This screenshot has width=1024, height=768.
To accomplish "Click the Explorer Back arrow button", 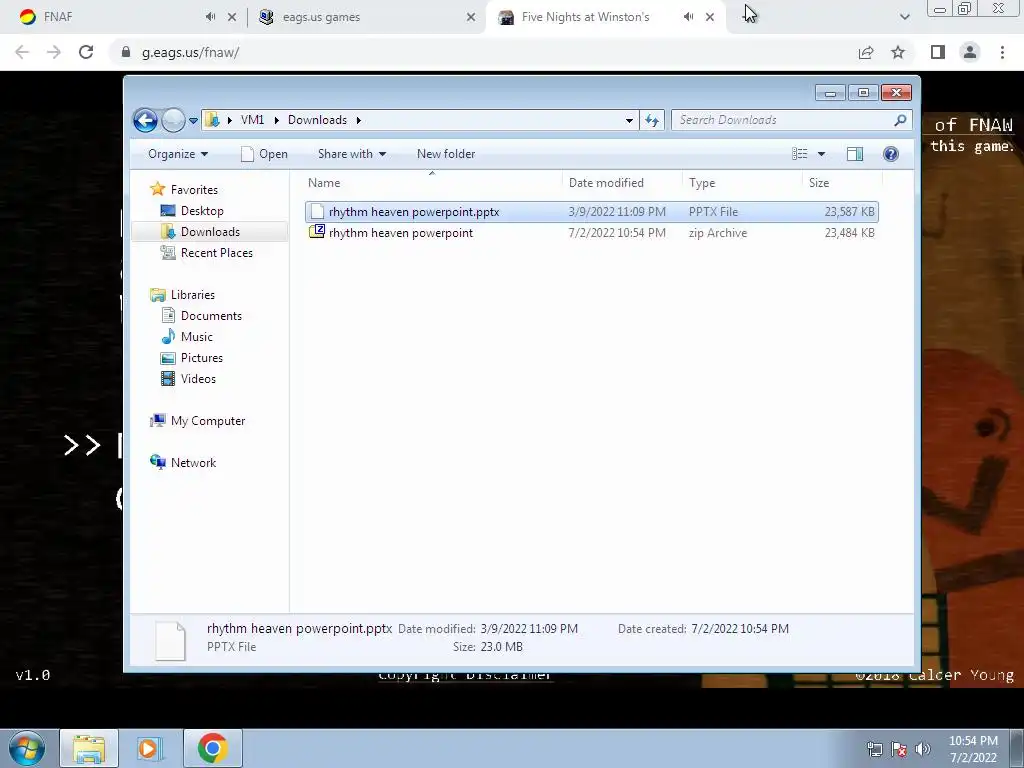I will coord(145,120).
